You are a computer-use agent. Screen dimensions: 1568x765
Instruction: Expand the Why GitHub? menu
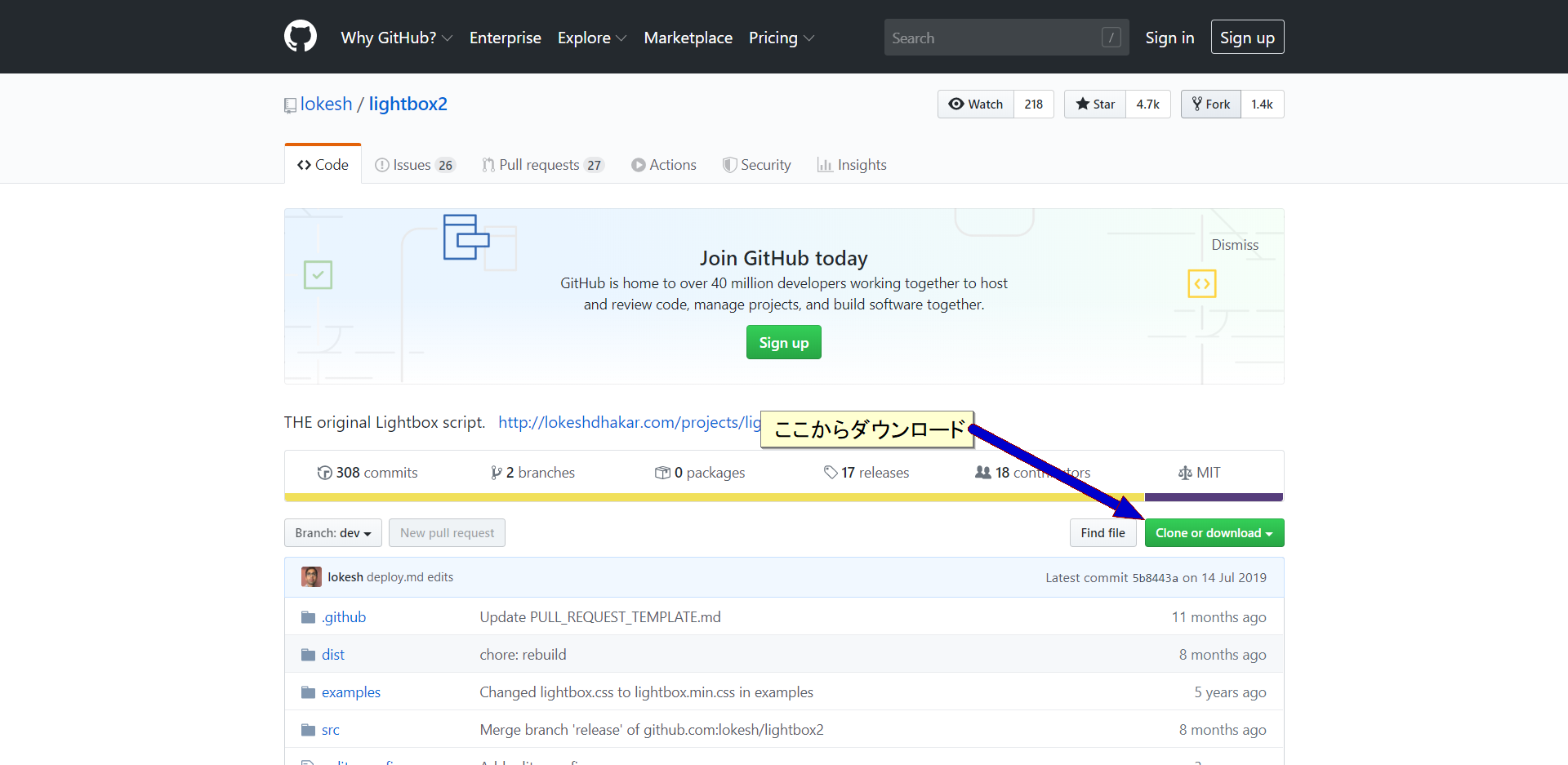click(396, 38)
